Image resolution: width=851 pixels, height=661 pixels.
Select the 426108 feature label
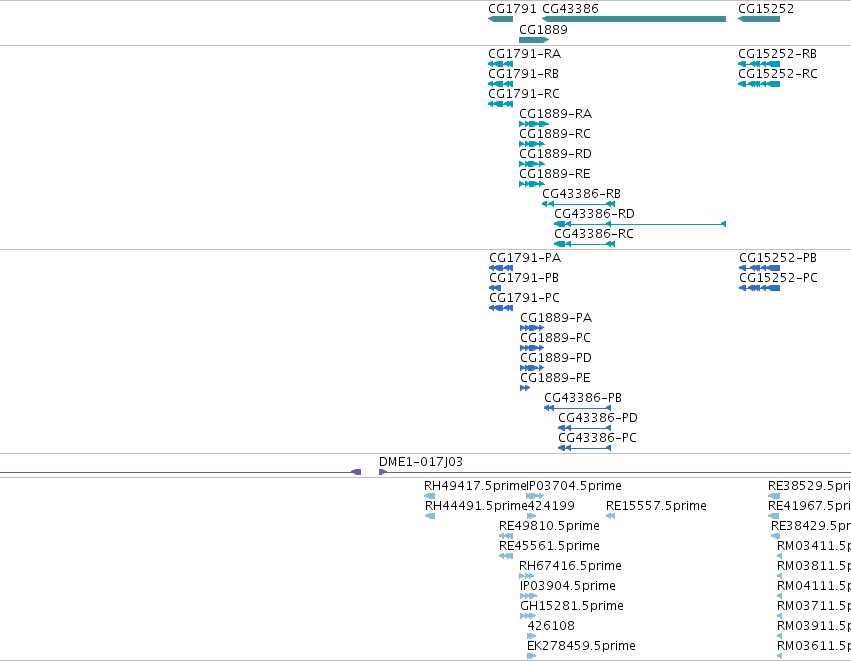(551, 627)
